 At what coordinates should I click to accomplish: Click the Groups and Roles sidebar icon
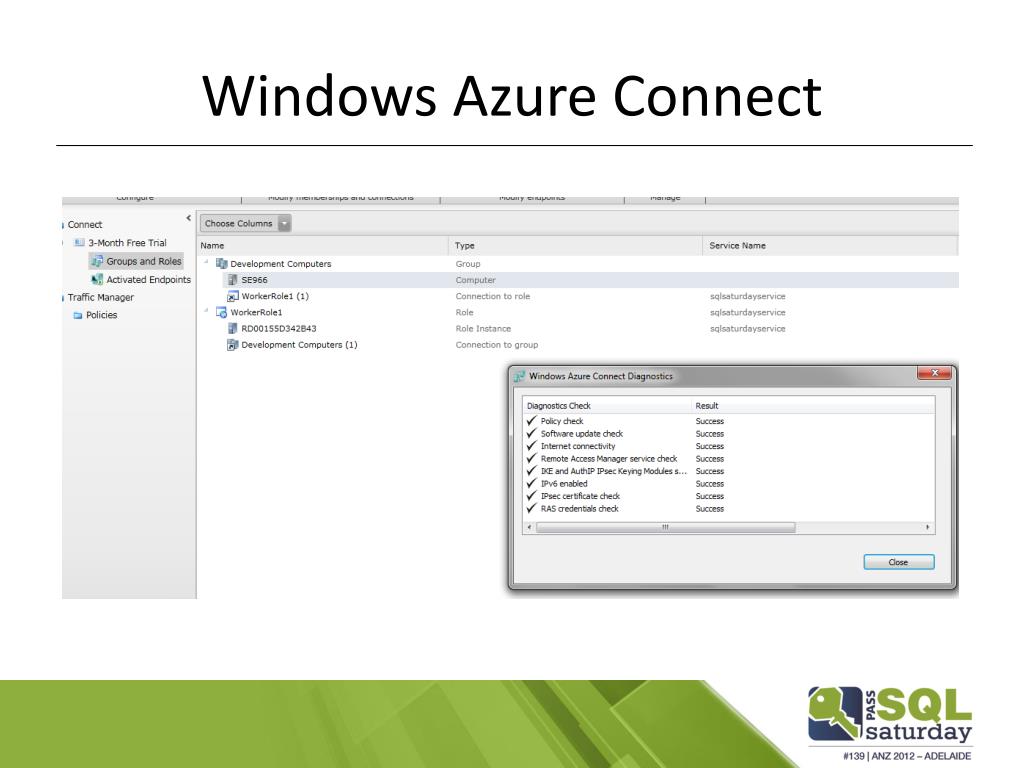97,261
